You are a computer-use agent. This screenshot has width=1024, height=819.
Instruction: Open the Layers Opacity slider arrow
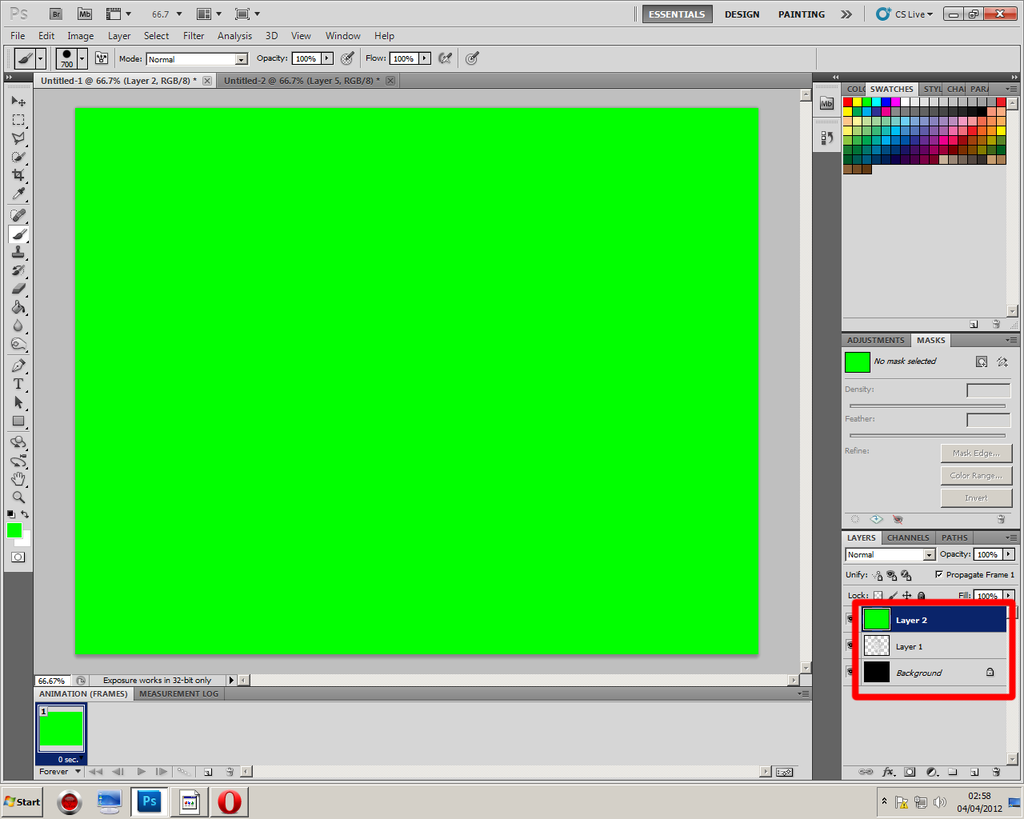pos(1008,554)
